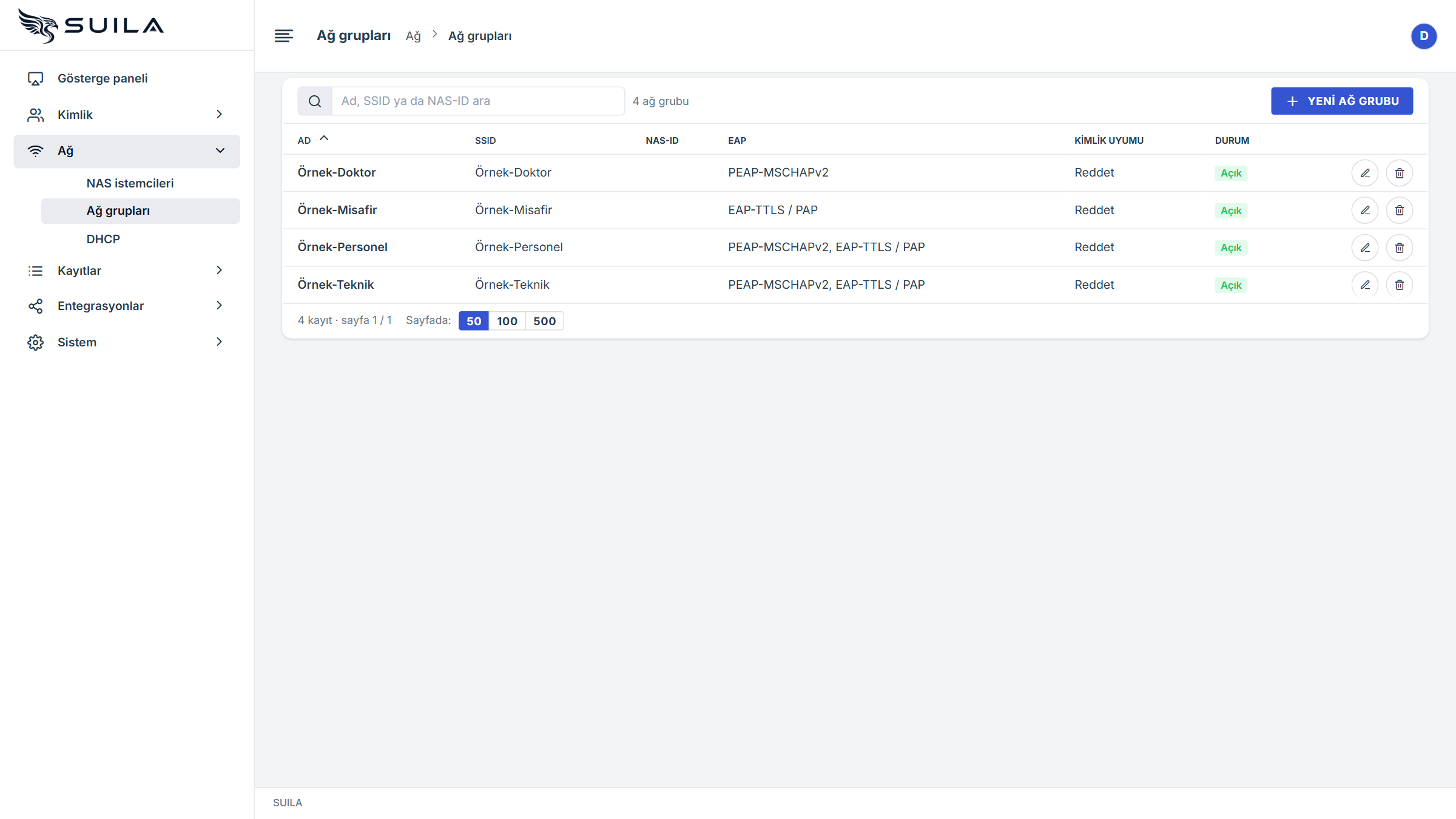Screen dimensions: 1456x819
Task: Click the Örnek-Misafir name cell
Action: [337, 210]
